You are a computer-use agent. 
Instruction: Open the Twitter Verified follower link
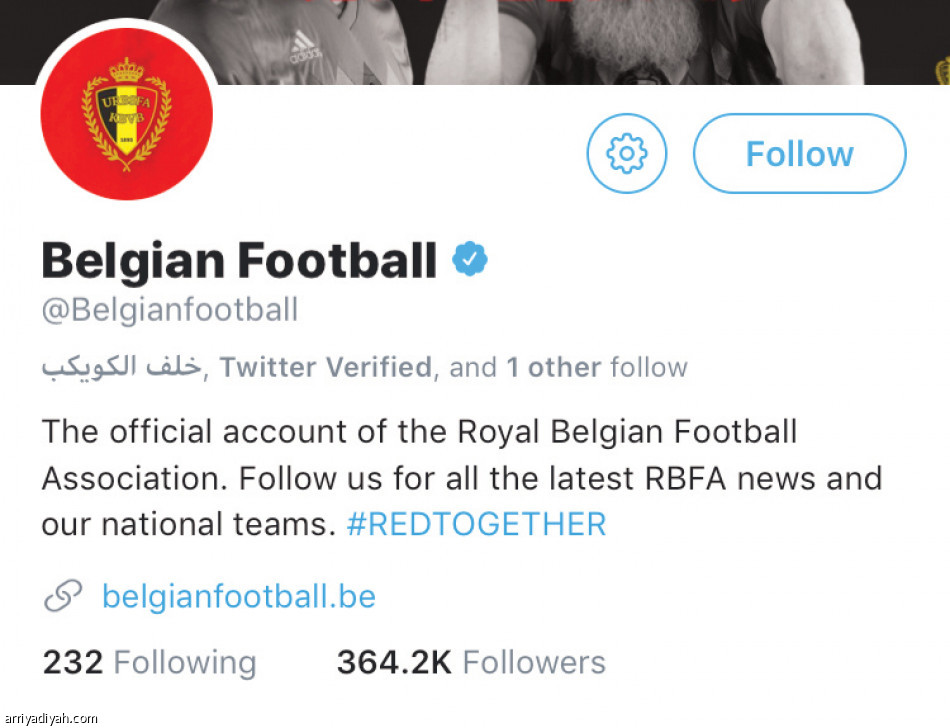point(326,367)
